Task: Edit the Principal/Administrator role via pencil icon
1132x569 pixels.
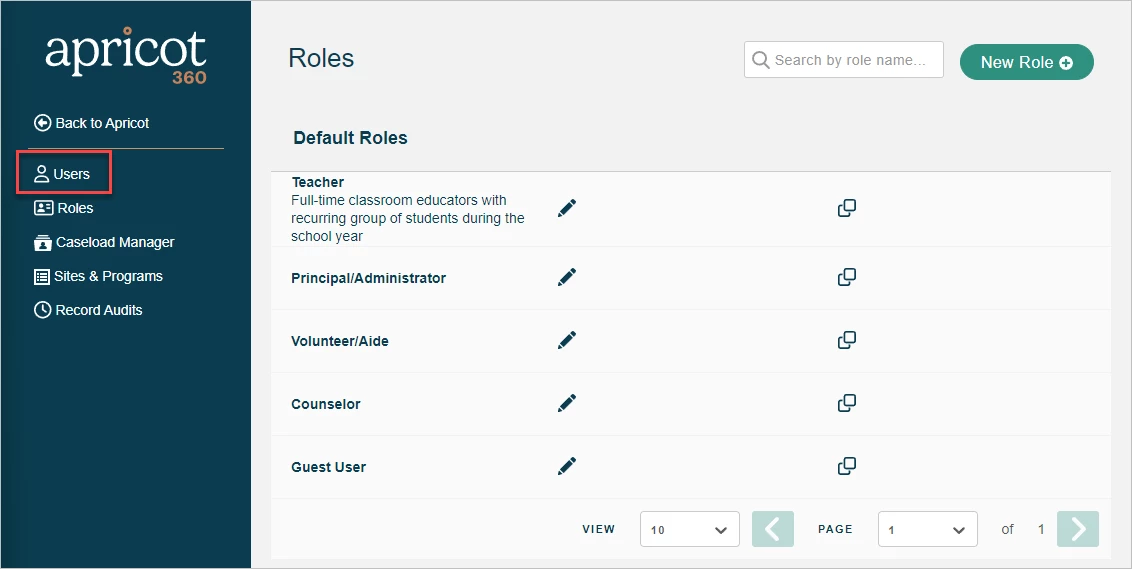Action: [x=567, y=277]
